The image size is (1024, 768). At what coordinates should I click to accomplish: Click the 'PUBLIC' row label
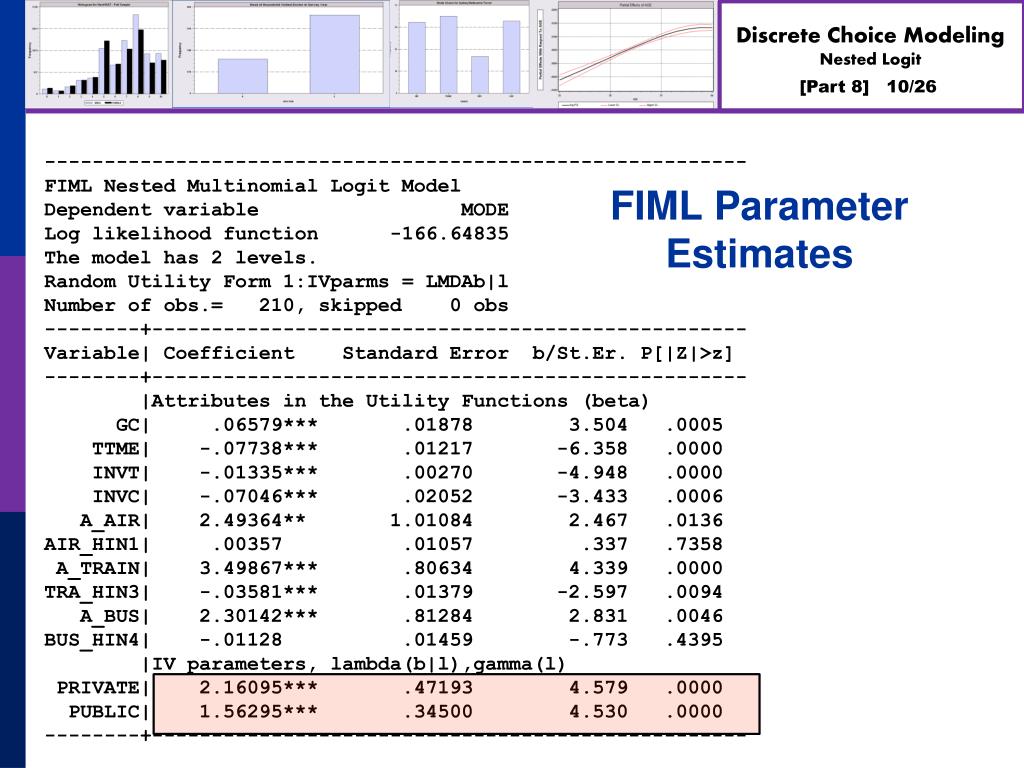[104, 712]
